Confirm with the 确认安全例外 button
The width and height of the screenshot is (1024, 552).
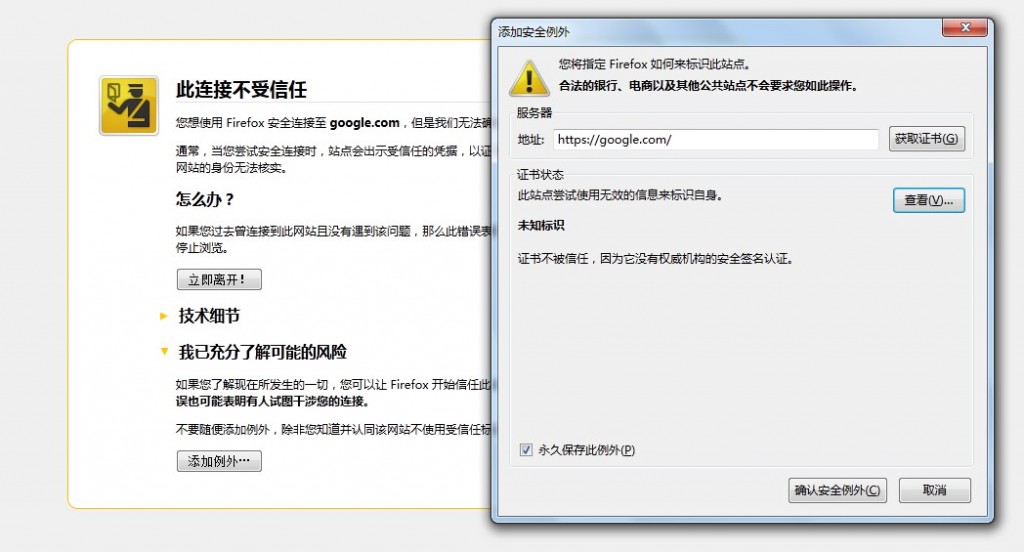click(x=837, y=490)
